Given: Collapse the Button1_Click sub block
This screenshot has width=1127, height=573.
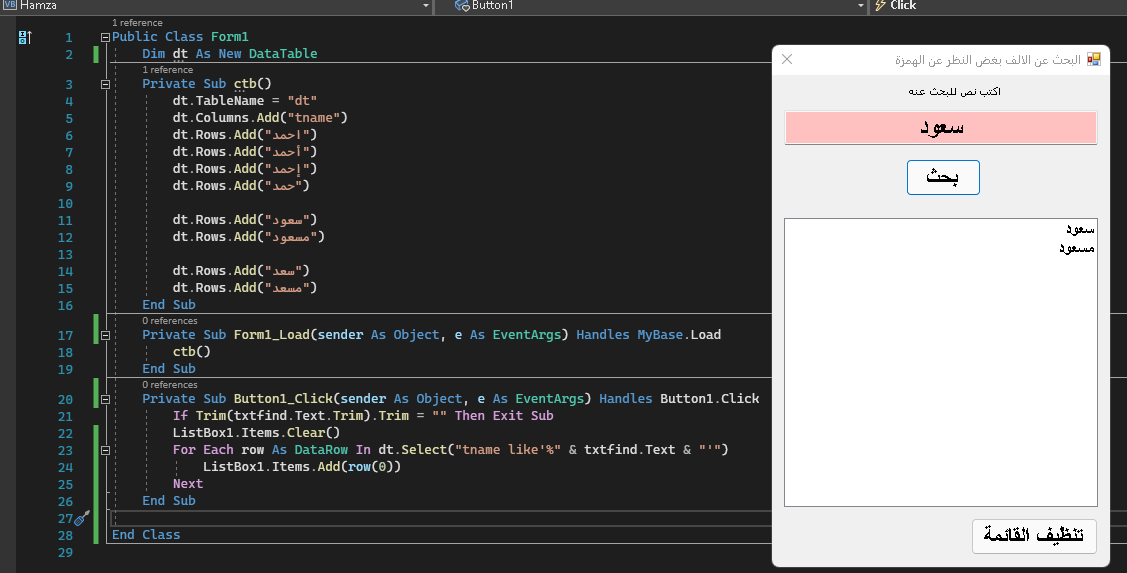Looking at the screenshot, I should (105, 399).
